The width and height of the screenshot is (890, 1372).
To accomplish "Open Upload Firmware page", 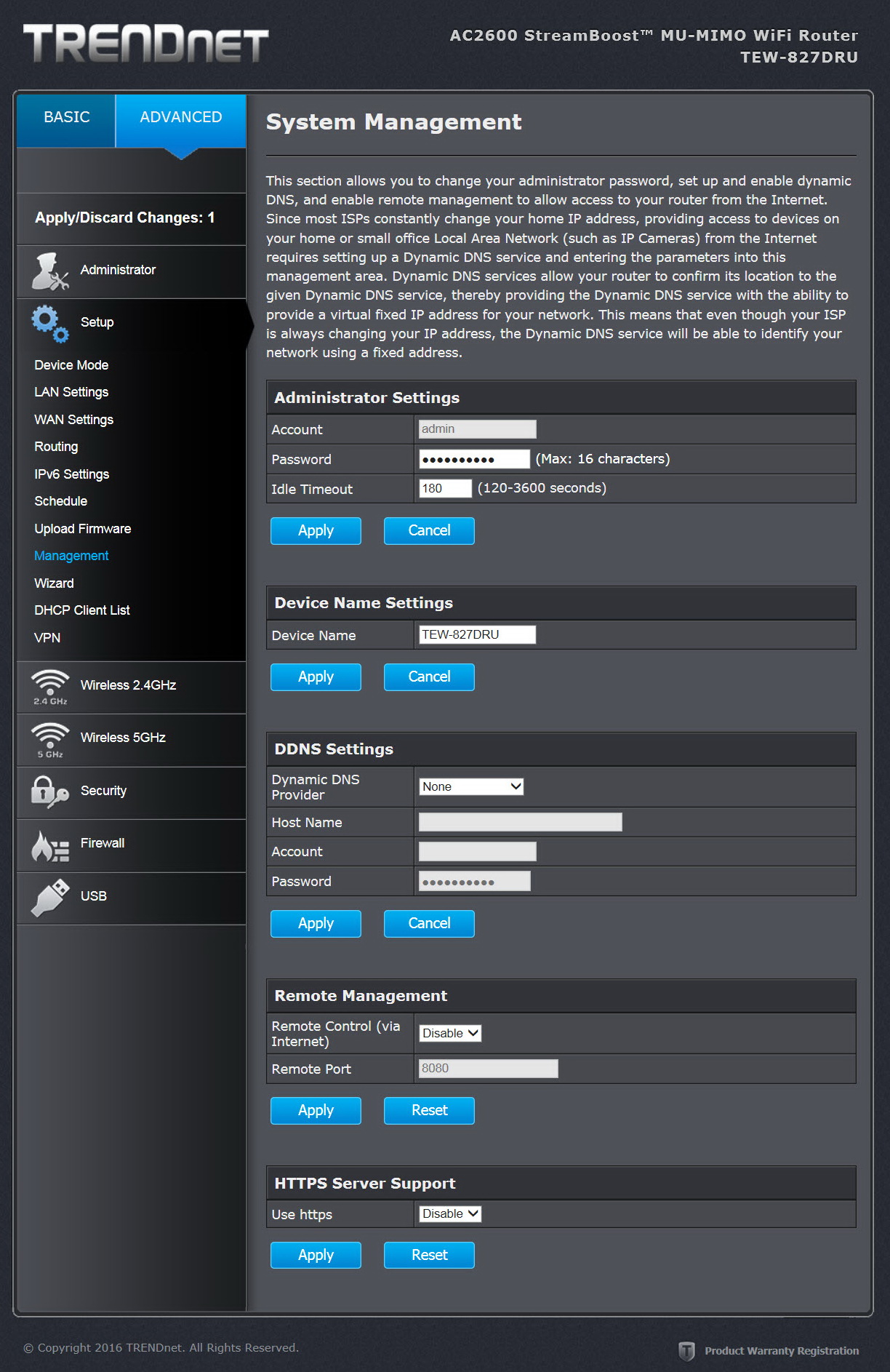I will 82,529.
